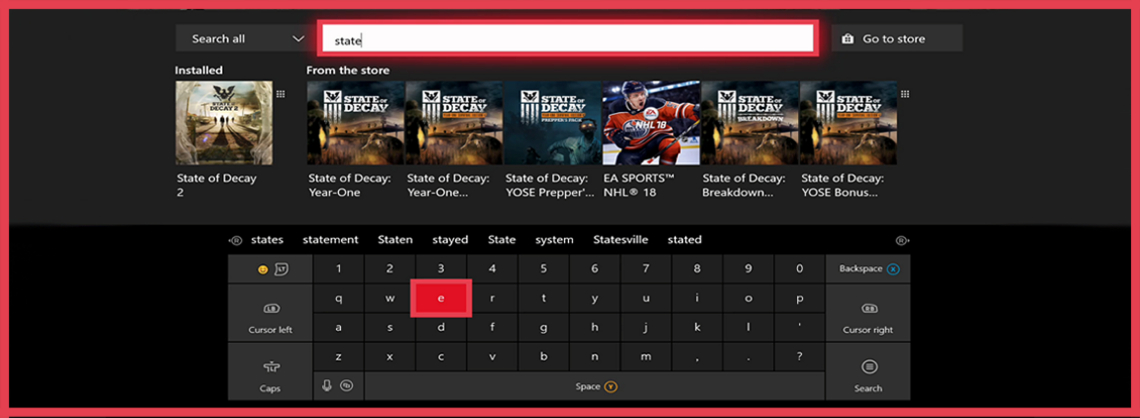Tap the number 1 key
1140x418 pixels.
pos(339,269)
